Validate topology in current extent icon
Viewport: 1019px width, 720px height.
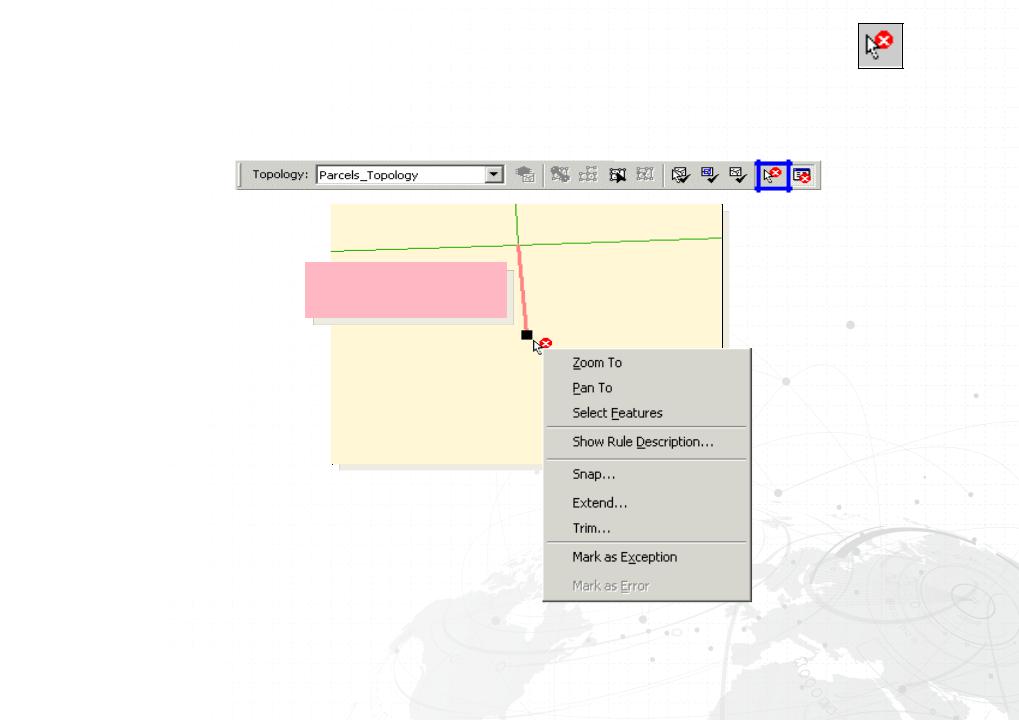[x=710, y=175]
